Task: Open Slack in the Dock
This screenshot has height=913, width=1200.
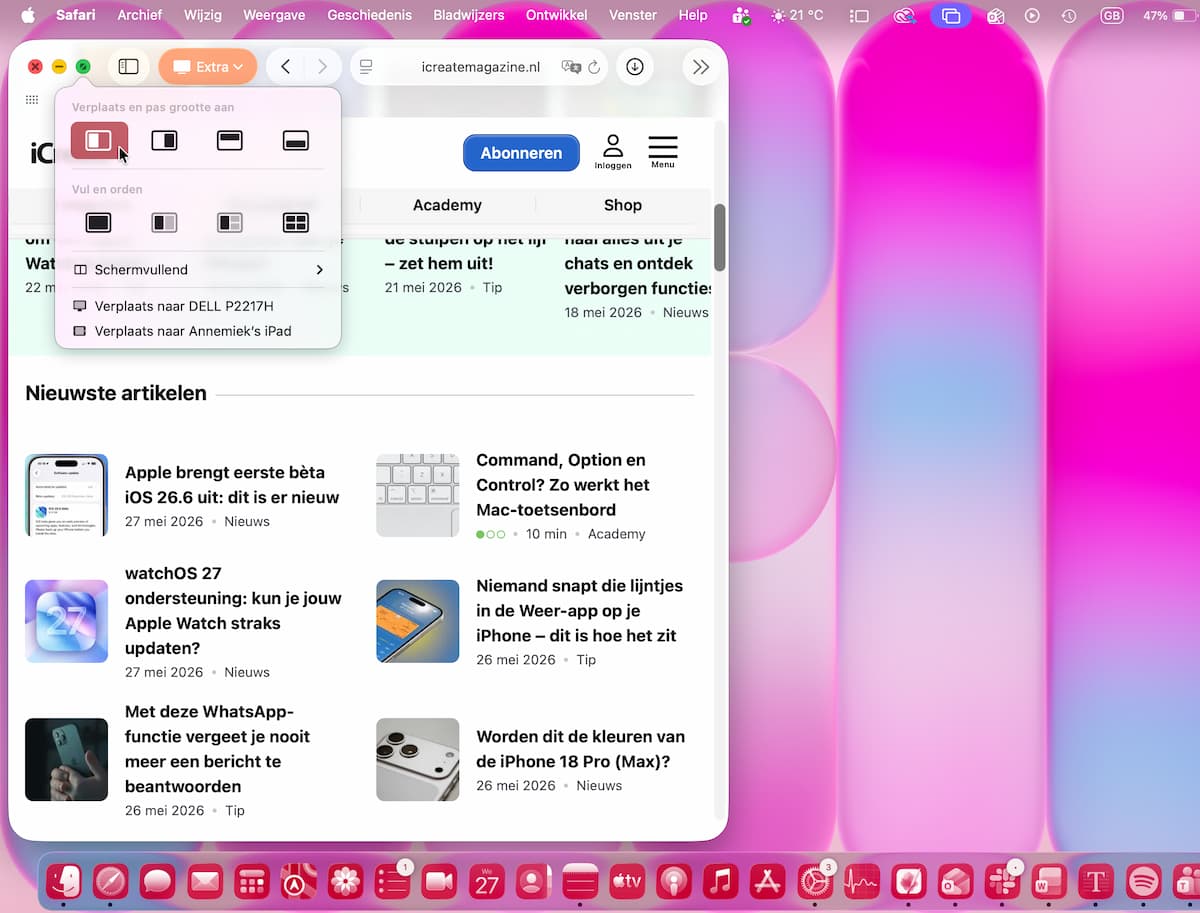Action: pyautogui.click(x=1002, y=881)
